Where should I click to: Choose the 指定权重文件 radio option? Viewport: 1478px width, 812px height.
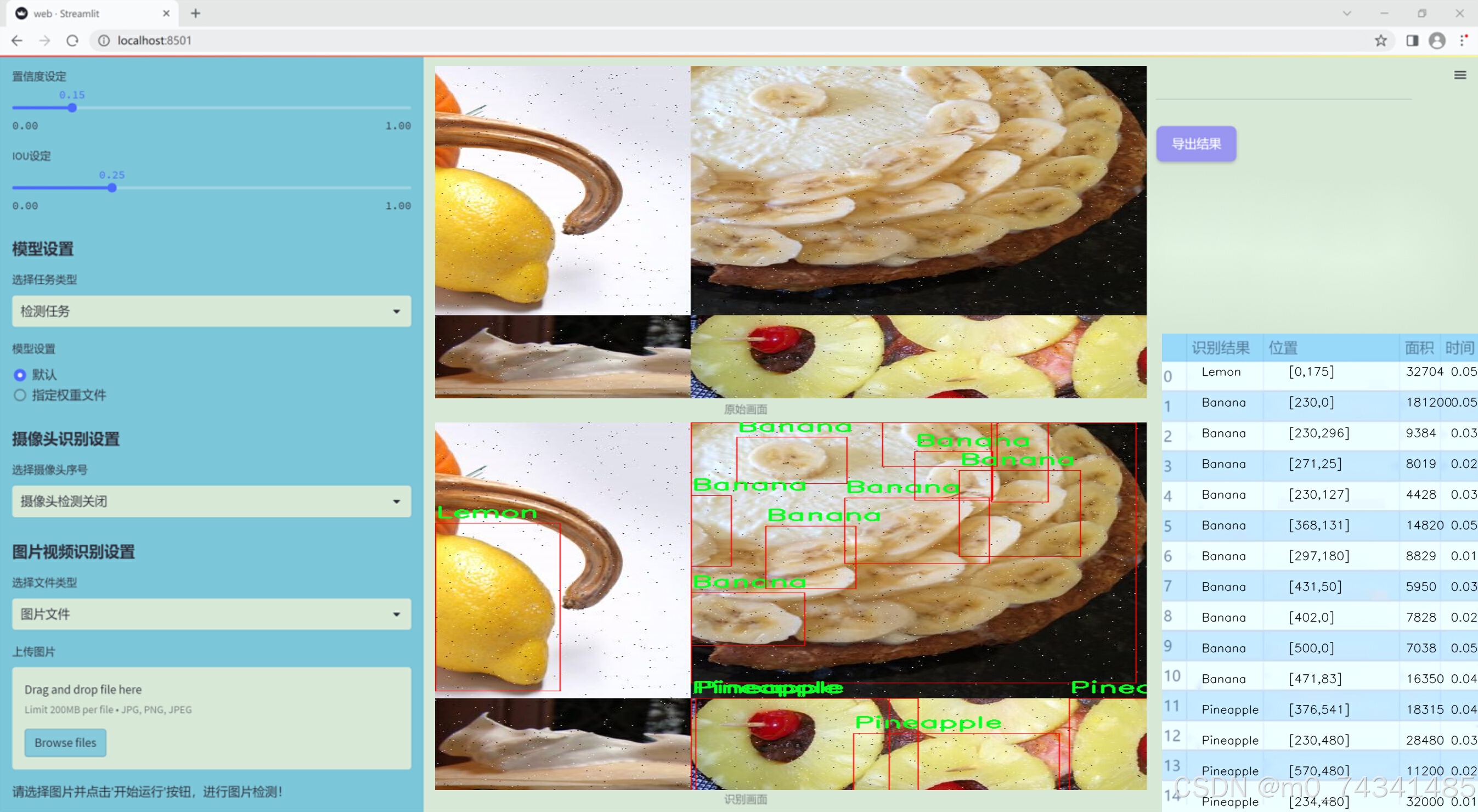20,395
